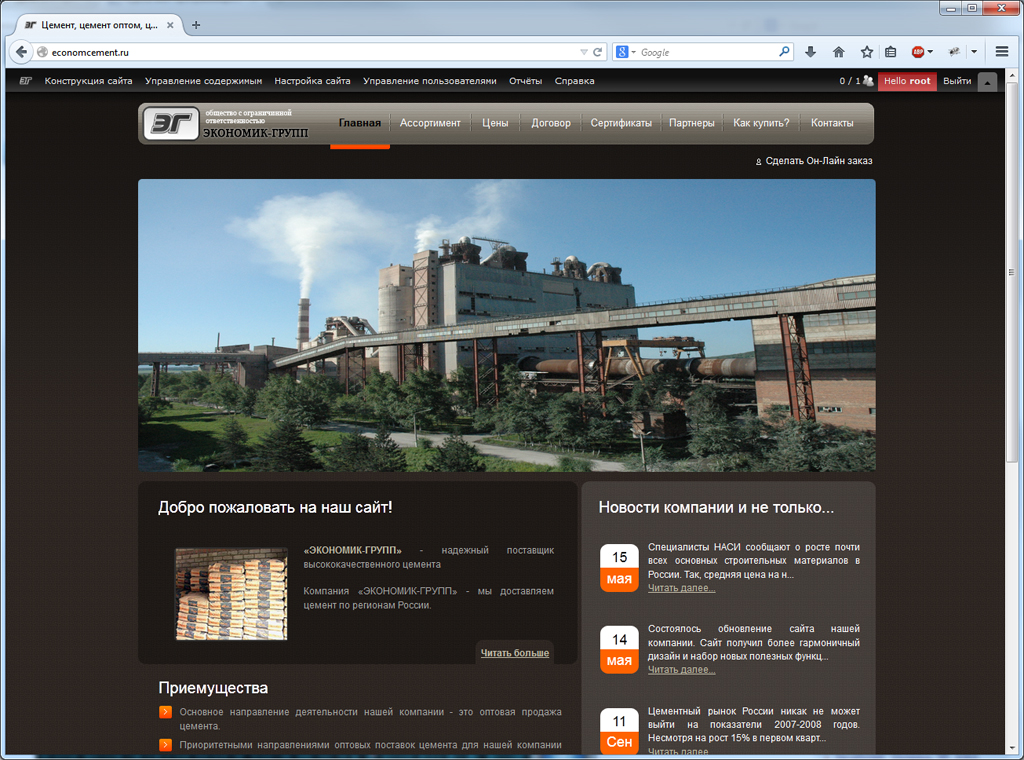The height and width of the screenshot is (760, 1024).
Task: Open the bookmarks list icon
Action: pos(890,52)
